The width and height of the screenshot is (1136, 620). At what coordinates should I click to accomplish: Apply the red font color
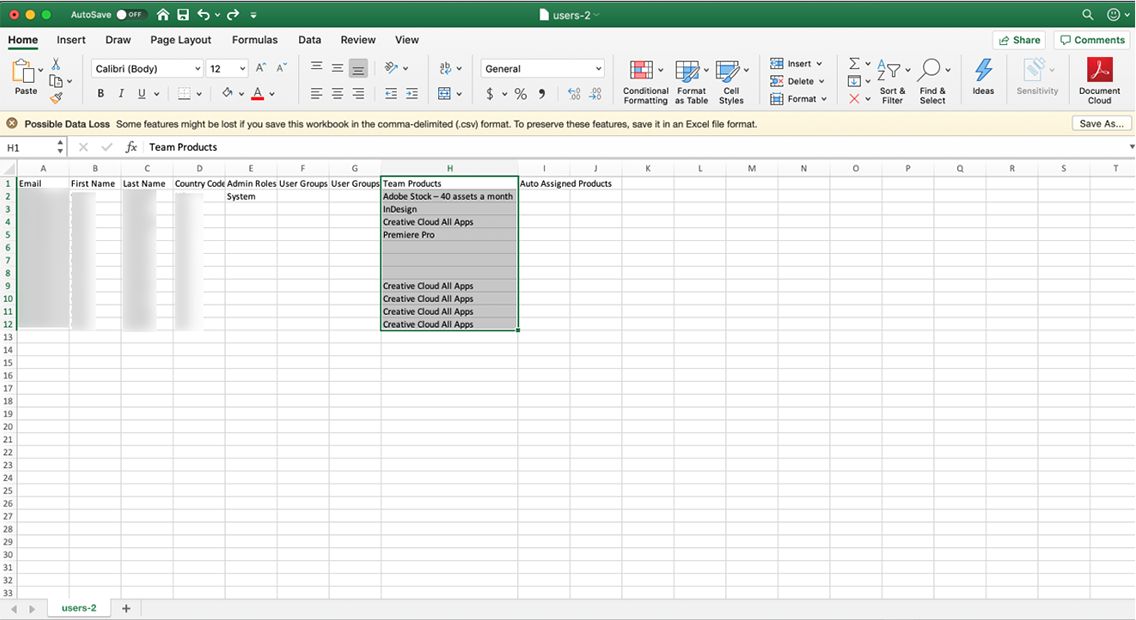257,93
